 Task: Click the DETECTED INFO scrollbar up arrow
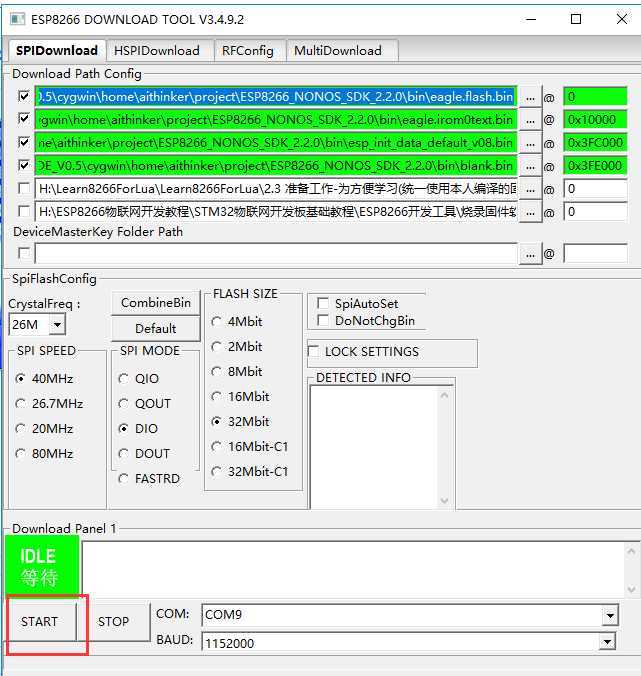pyautogui.click(x=445, y=395)
